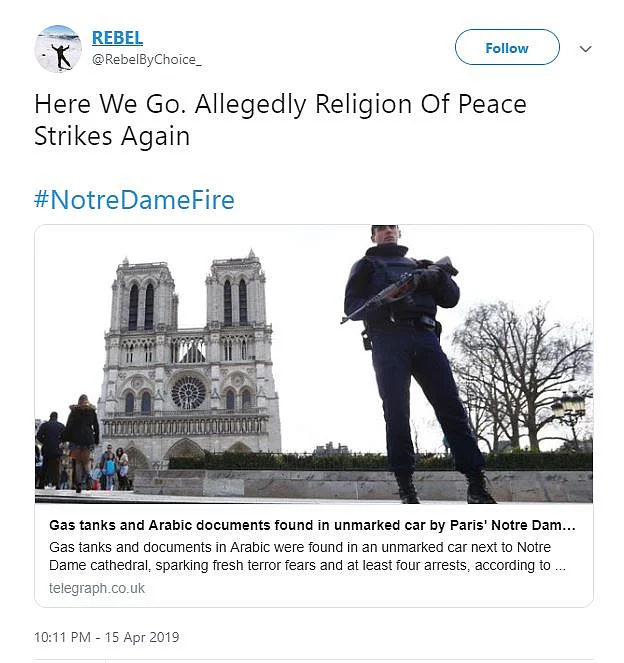This screenshot has width=624, height=663.
Task: Click the "Strikes Again" line of the tweet
Action: click(x=112, y=136)
